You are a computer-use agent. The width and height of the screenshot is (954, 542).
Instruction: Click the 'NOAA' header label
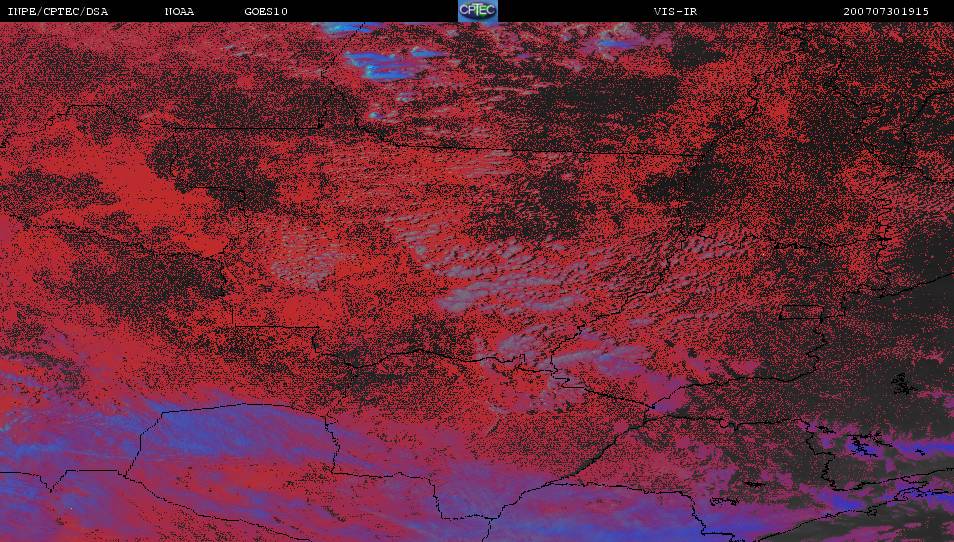pos(179,12)
